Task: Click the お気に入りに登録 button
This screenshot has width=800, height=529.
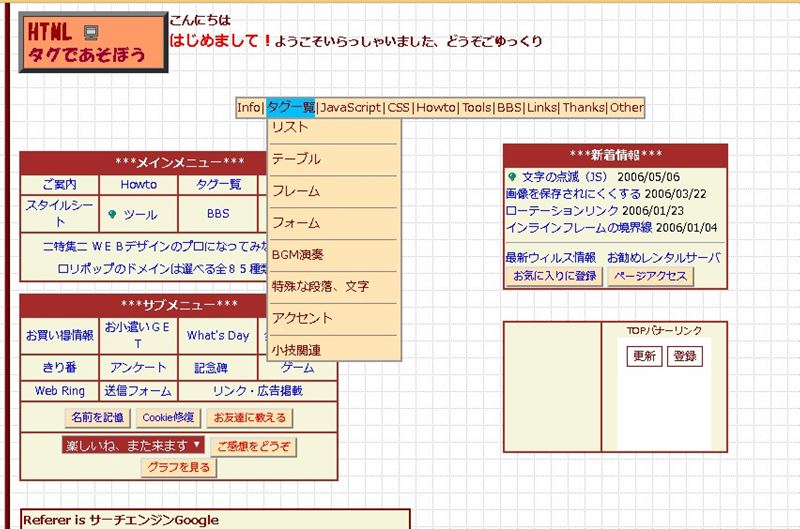Action: (x=554, y=276)
